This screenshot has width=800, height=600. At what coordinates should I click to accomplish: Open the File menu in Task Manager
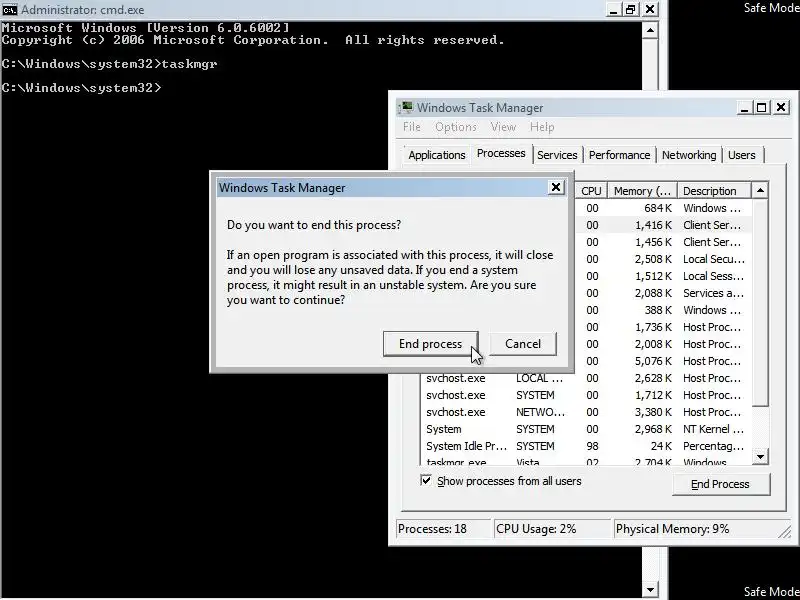(412, 127)
